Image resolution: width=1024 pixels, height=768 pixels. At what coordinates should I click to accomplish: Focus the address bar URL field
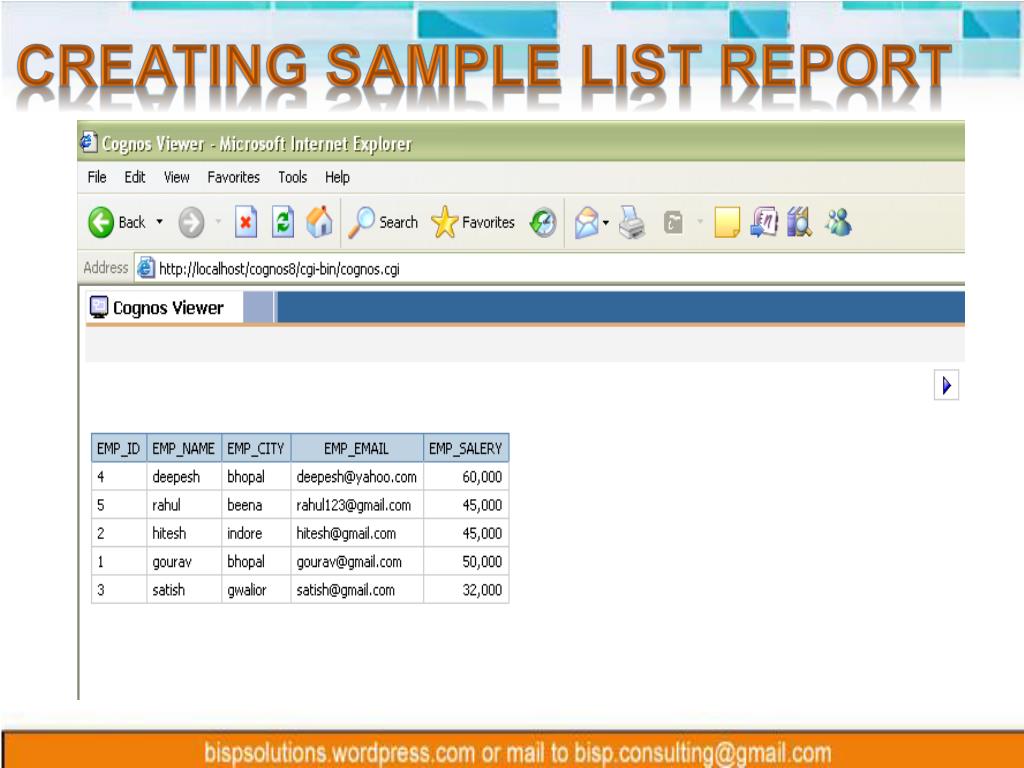pos(549,268)
